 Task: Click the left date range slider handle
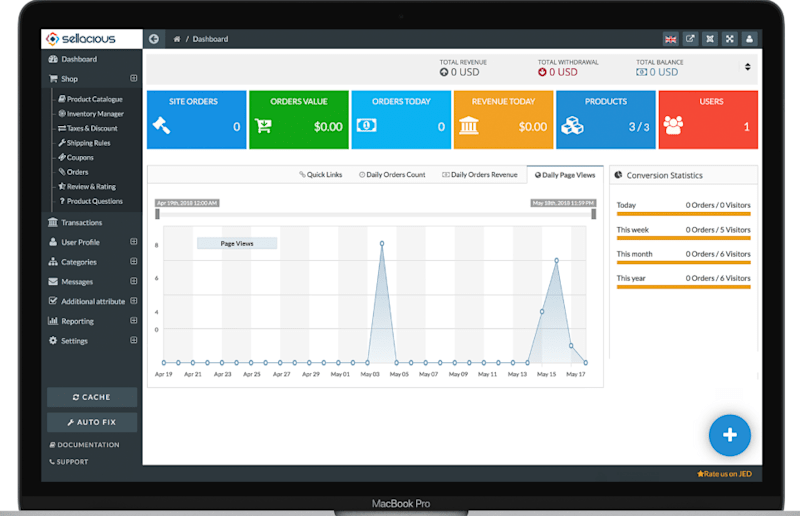tap(157, 214)
